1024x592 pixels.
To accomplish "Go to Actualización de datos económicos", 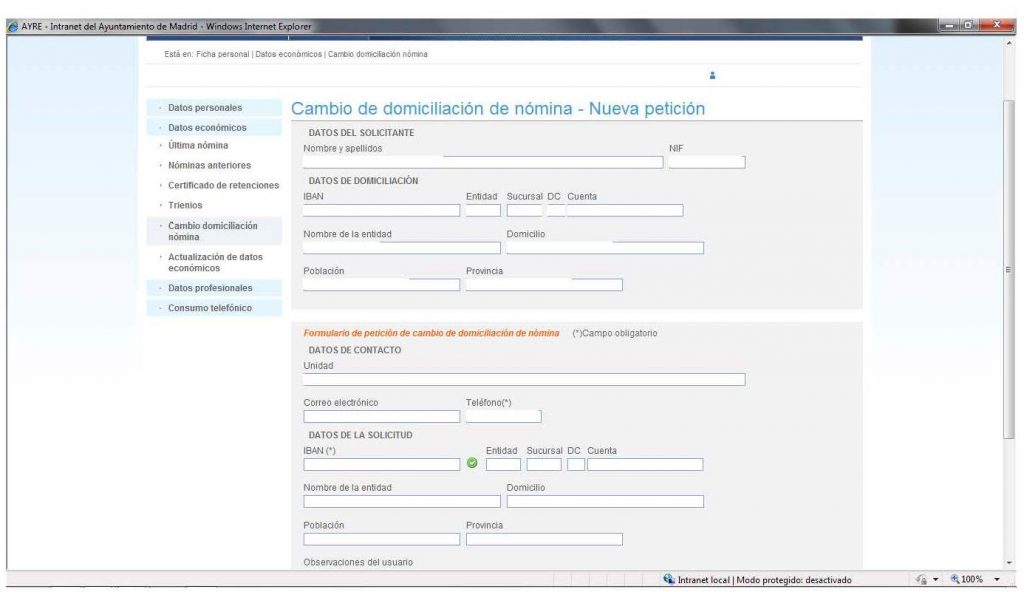I will (x=215, y=262).
